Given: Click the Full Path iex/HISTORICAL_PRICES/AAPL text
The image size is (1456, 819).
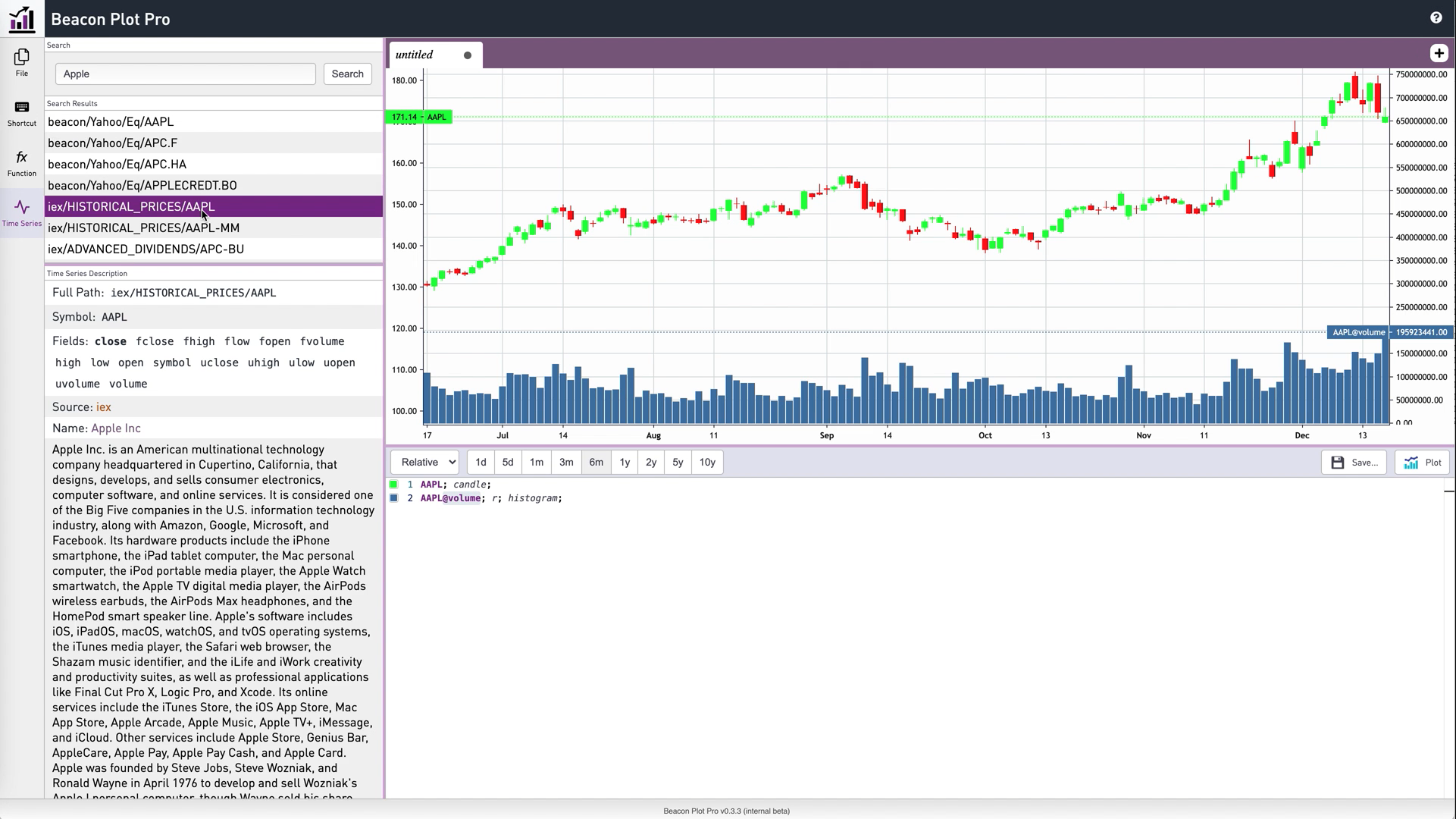Looking at the screenshot, I should tap(193, 293).
